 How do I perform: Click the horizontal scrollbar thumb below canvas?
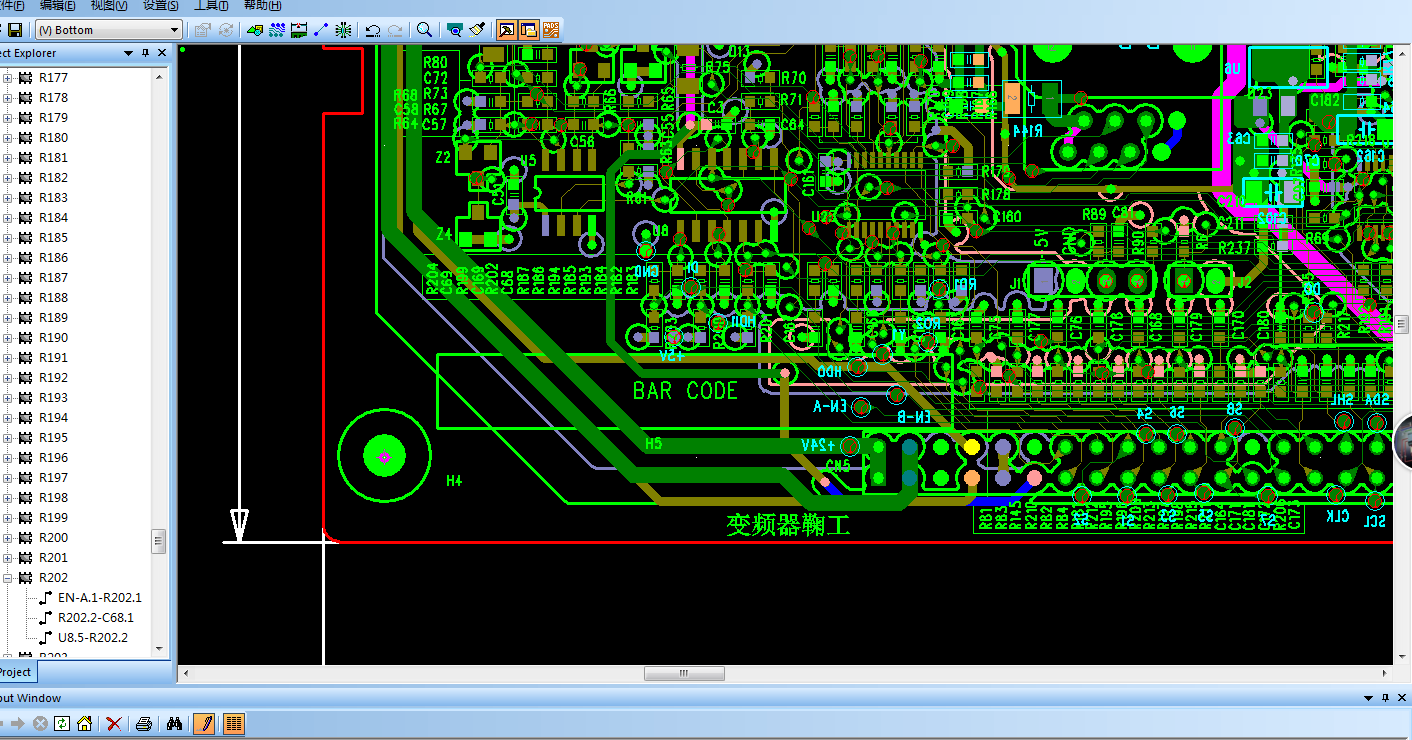[684, 674]
